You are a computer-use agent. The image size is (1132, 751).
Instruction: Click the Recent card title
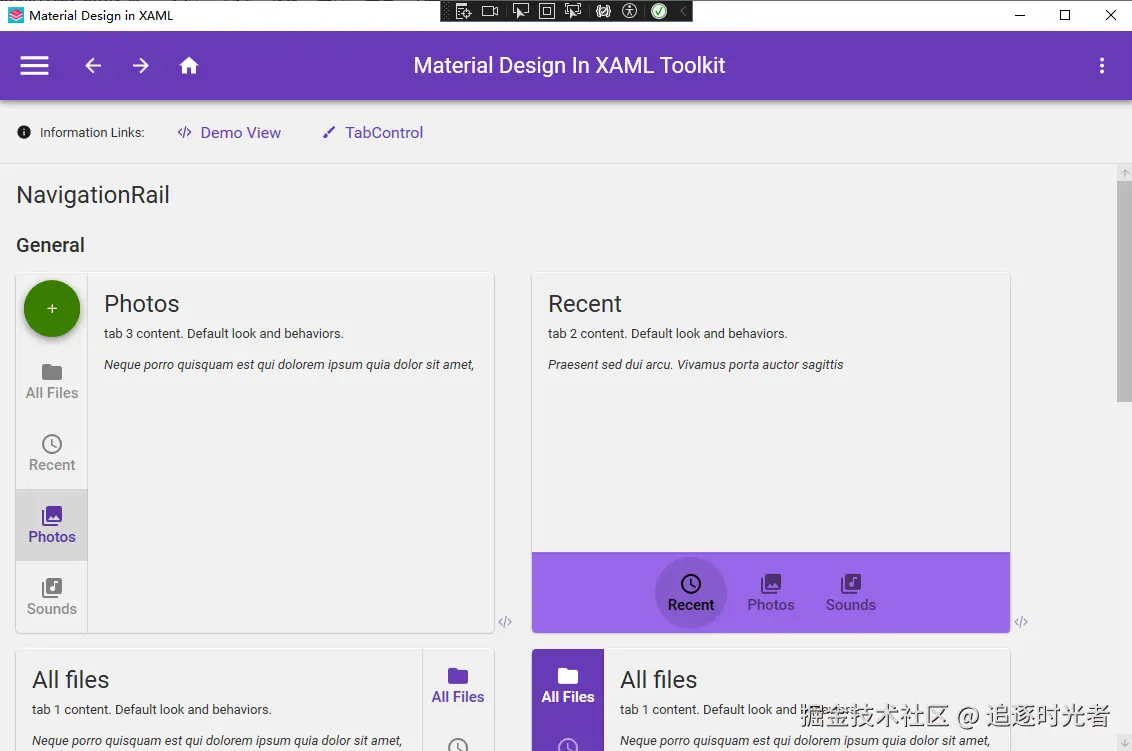[585, 304]
